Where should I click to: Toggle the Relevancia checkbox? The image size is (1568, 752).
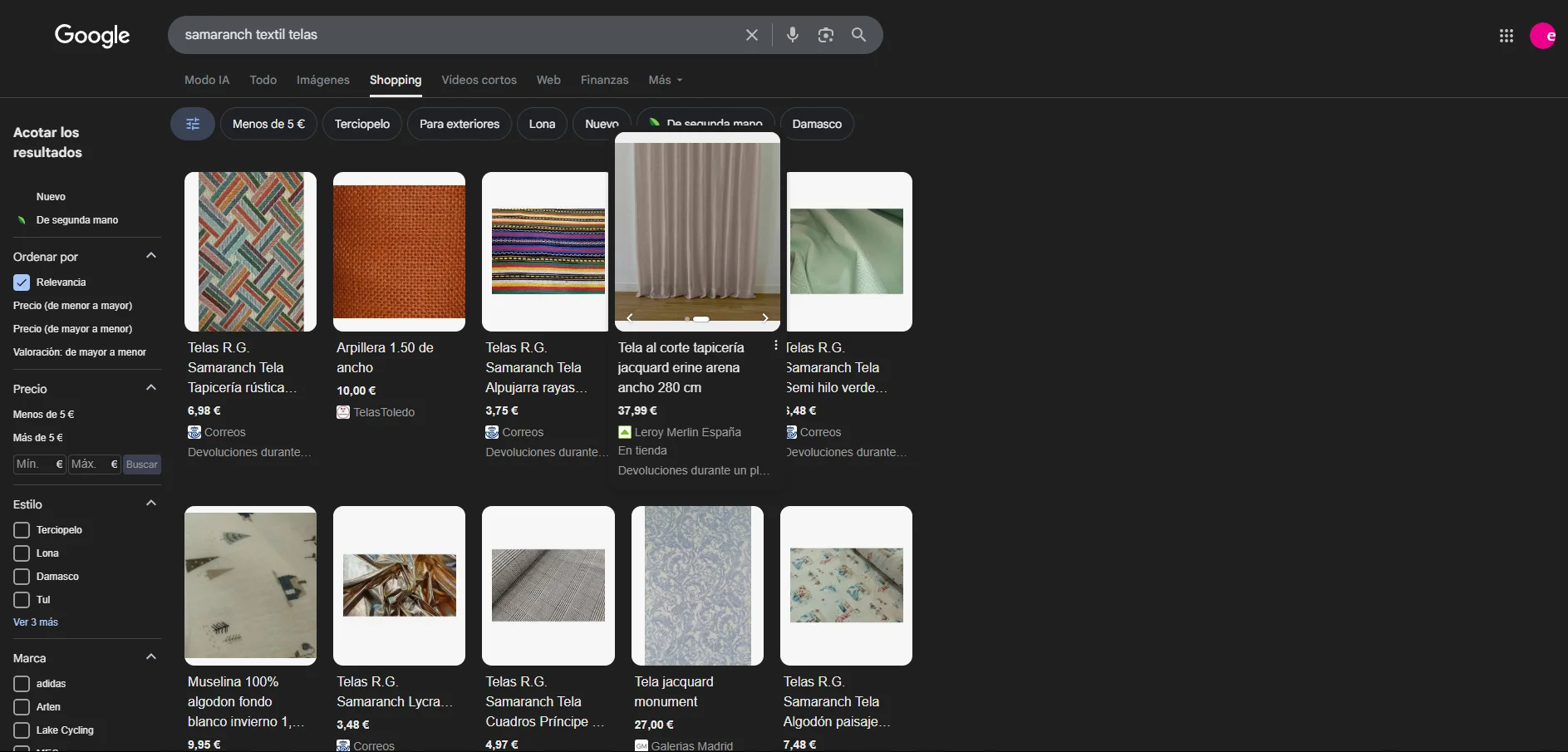[20, 282]
